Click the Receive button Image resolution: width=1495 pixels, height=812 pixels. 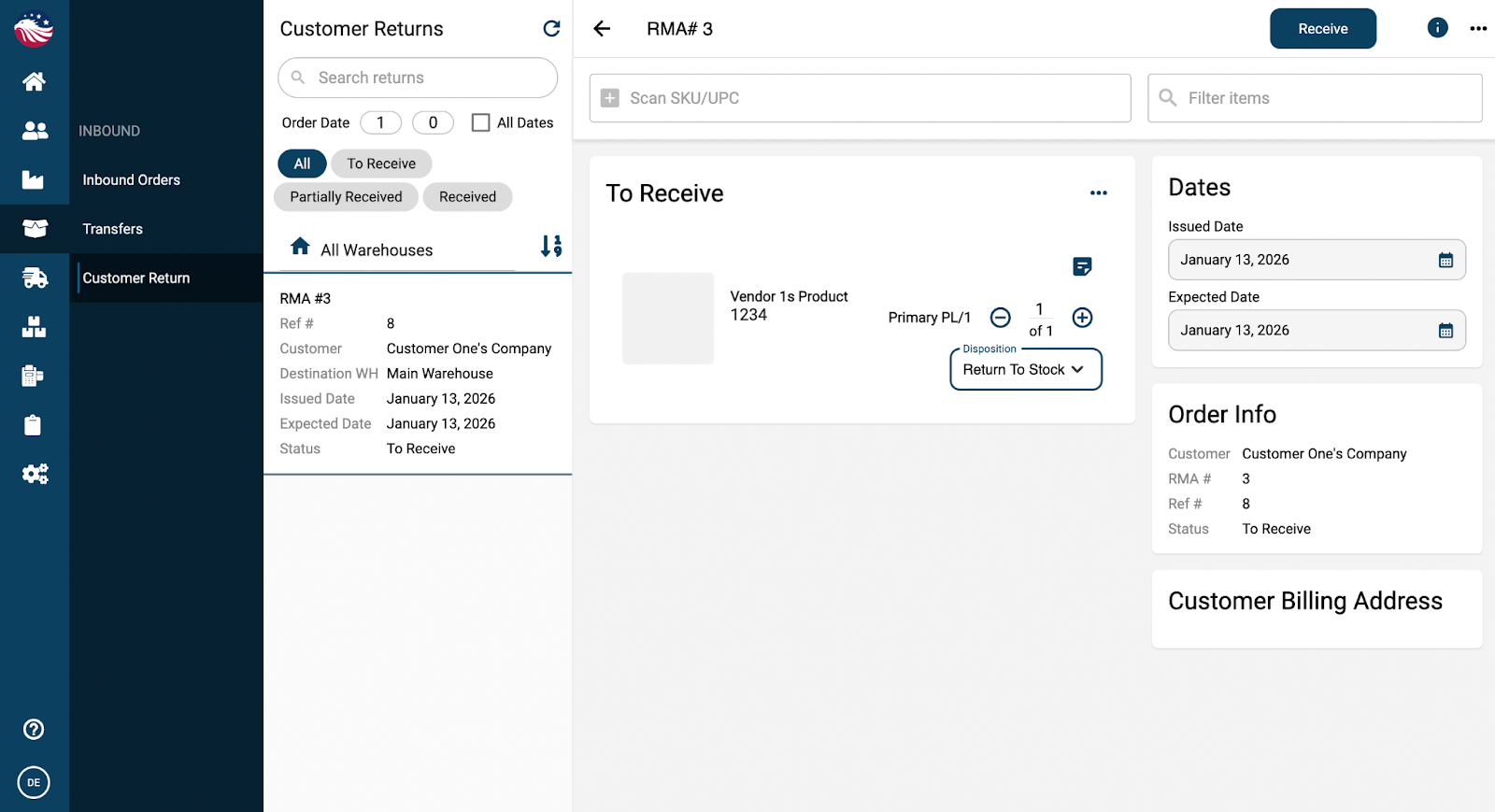pos(1323,29)
